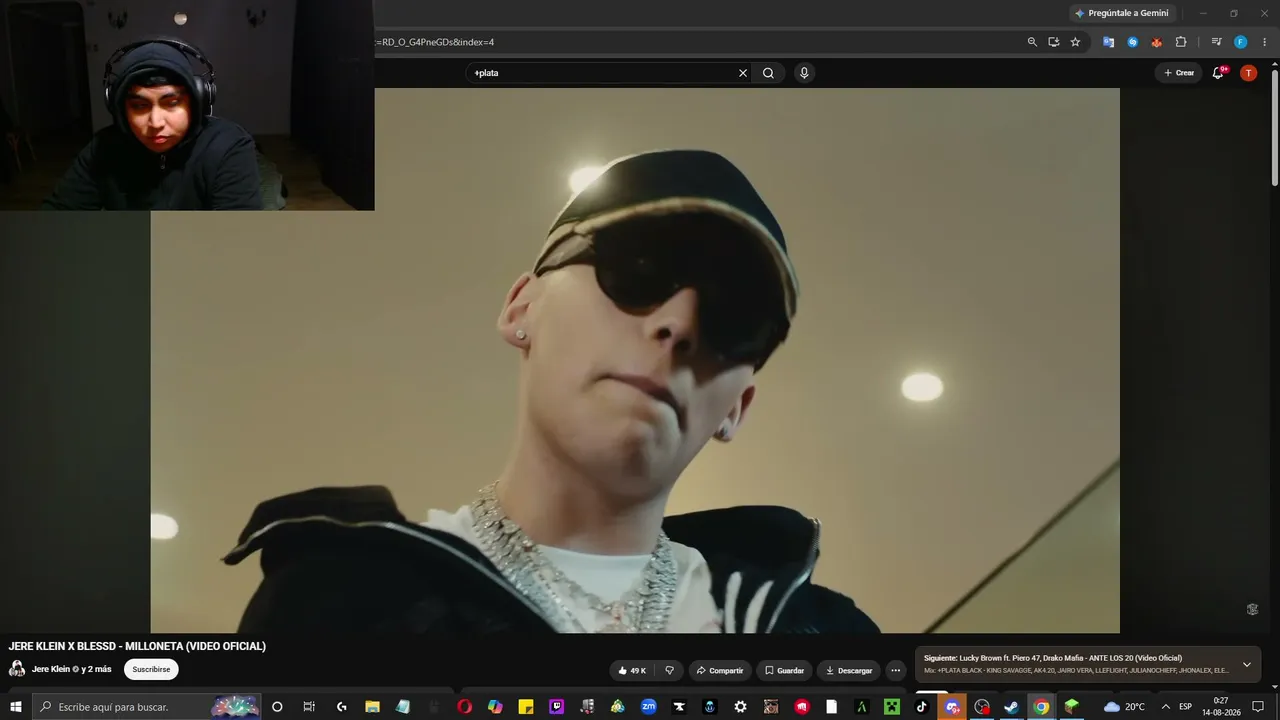Click the video title JERE KLEIN X BLESSD
1280x720 pixels.
pyautogui.click(x=137, y=646)
